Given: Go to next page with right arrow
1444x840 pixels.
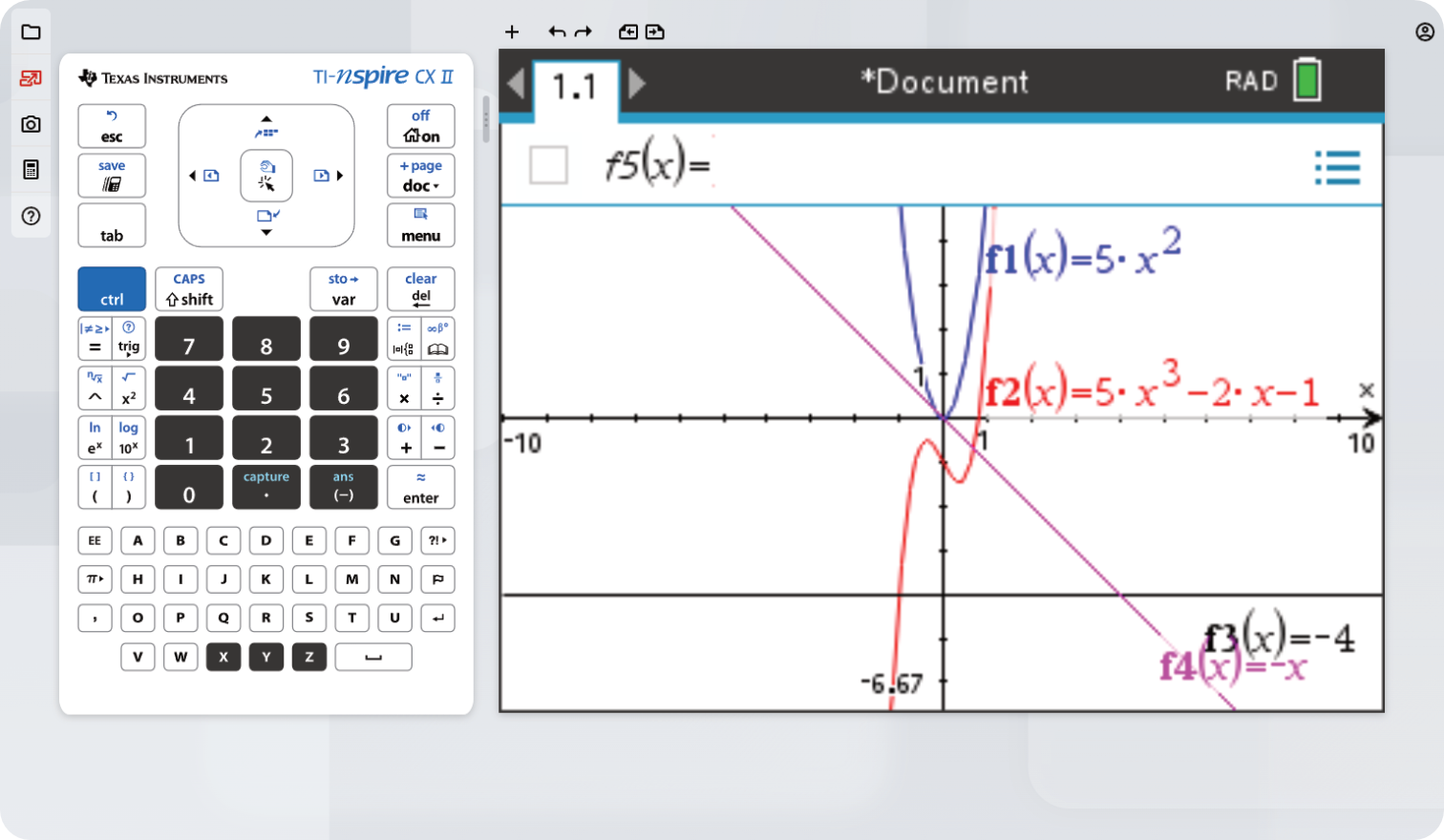Looking at the screenshot, I should (637, 84).
